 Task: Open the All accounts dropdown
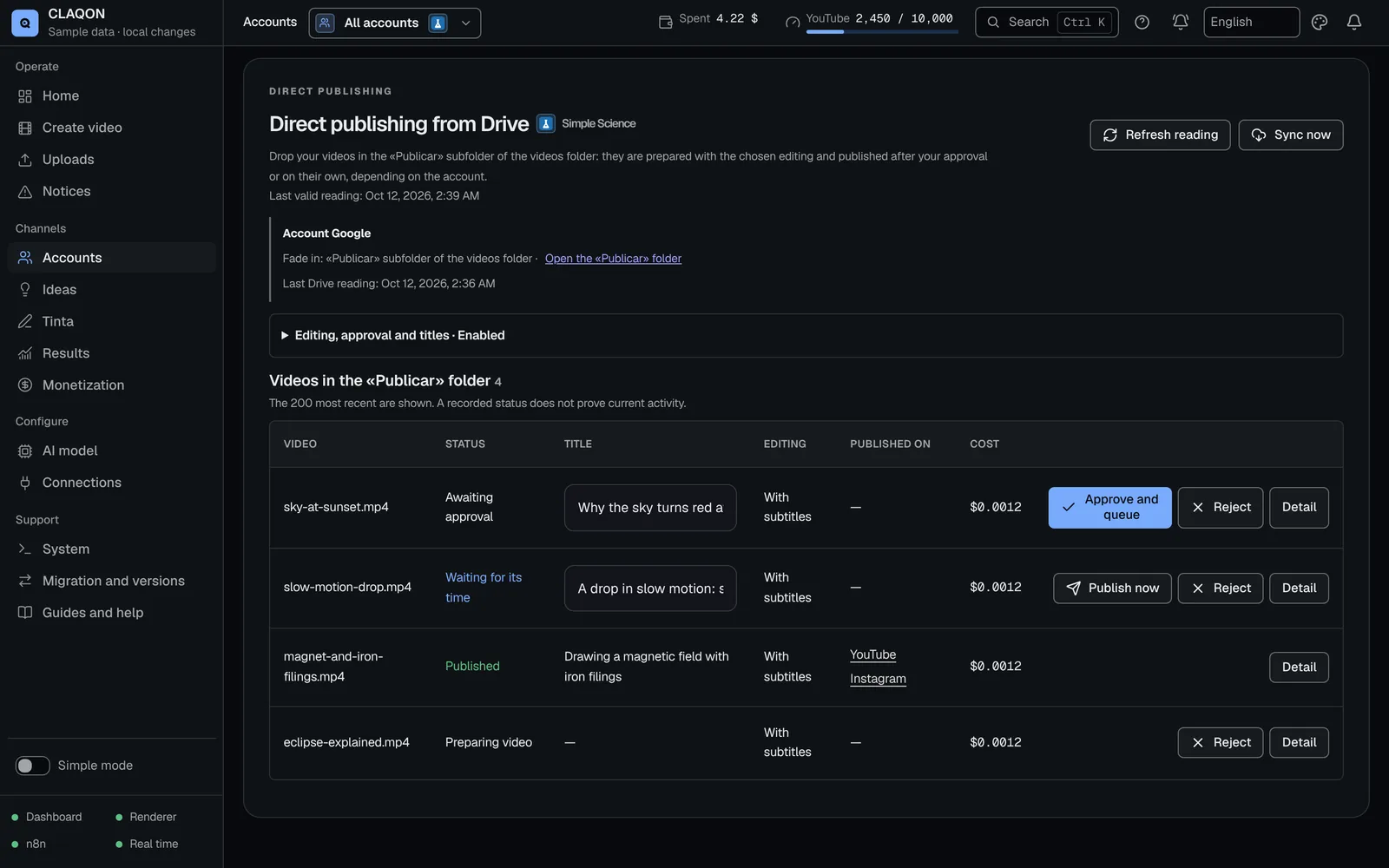(x=395, y=23)
